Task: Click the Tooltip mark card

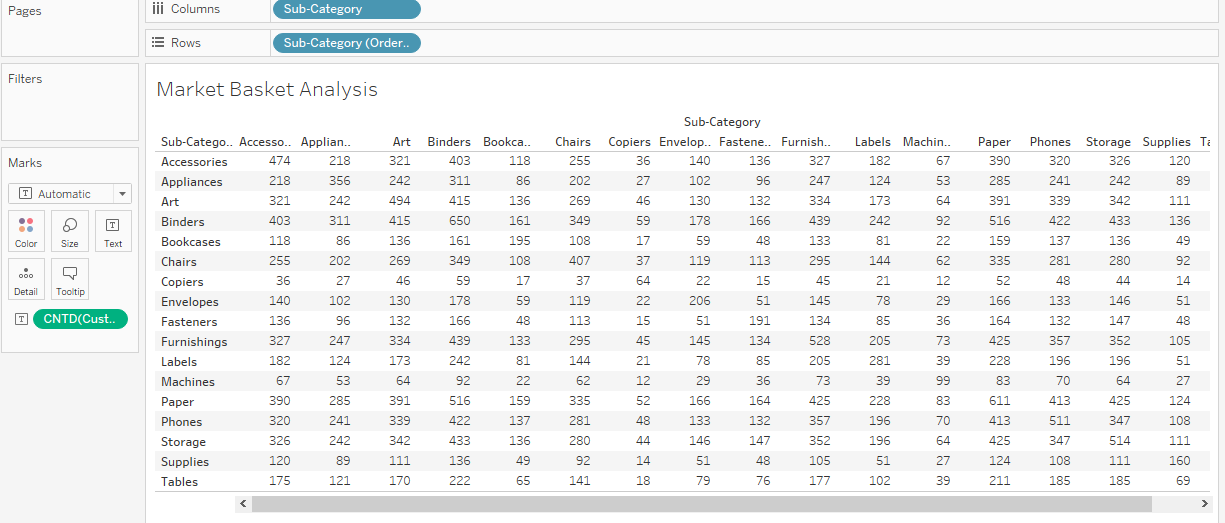Action: (x=70, y=279)
